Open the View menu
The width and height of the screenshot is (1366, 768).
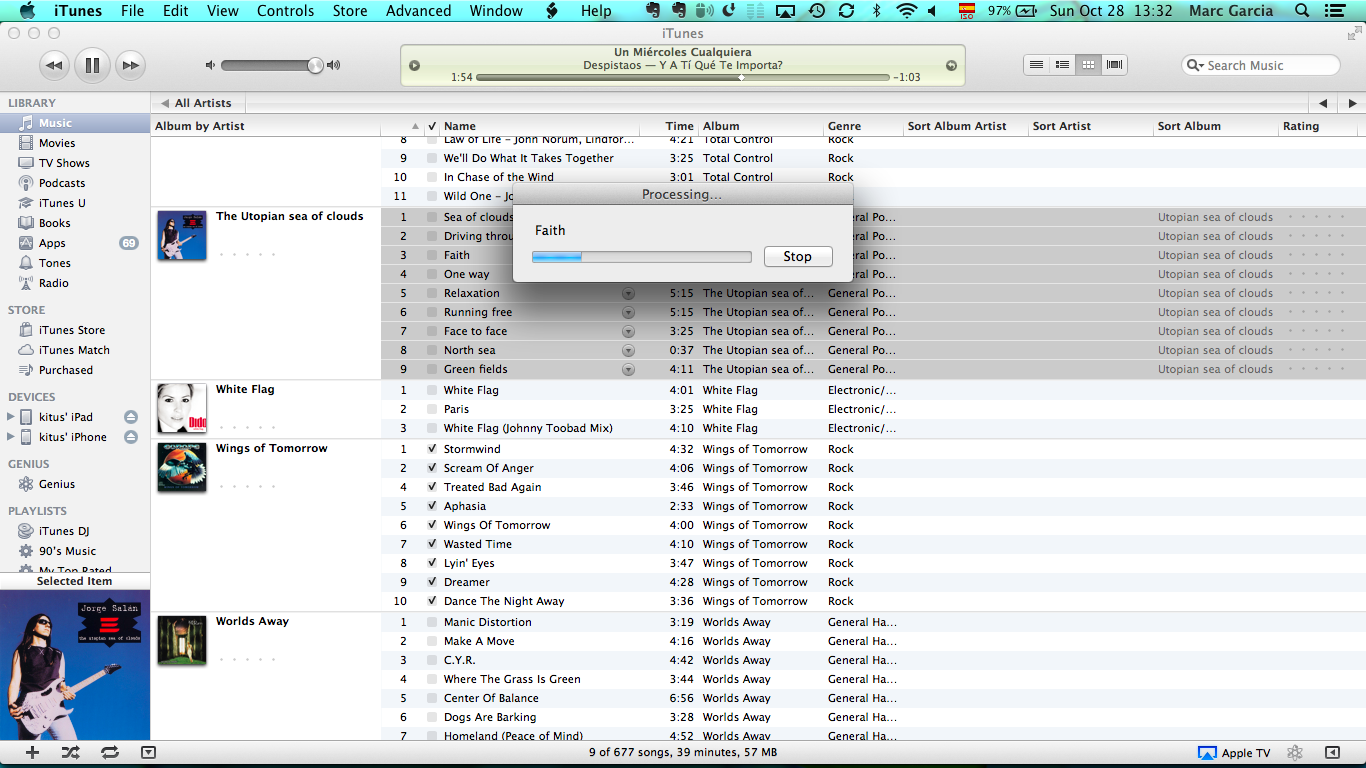(223, 11)
